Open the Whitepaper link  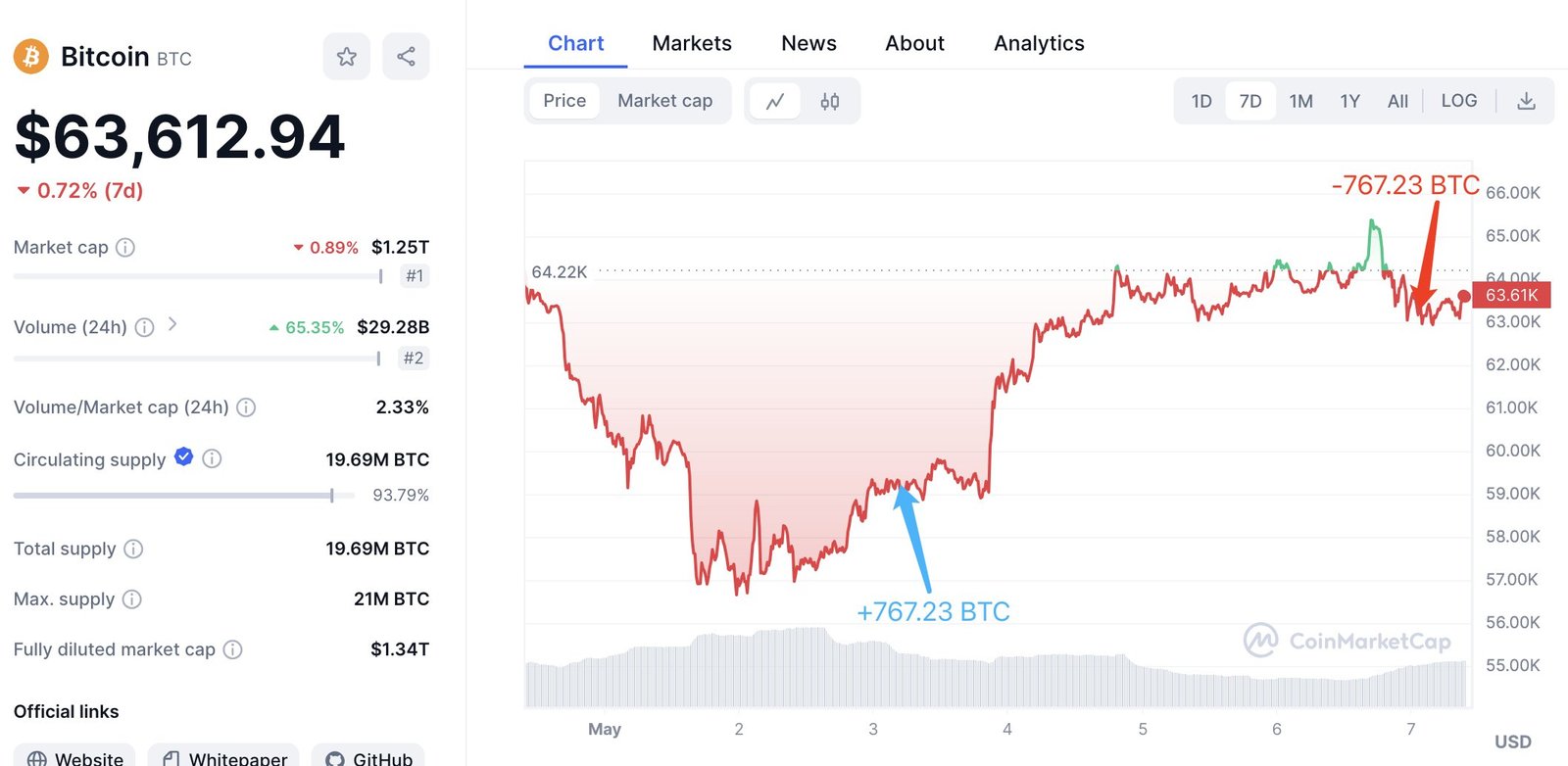[x=224, y=757]
